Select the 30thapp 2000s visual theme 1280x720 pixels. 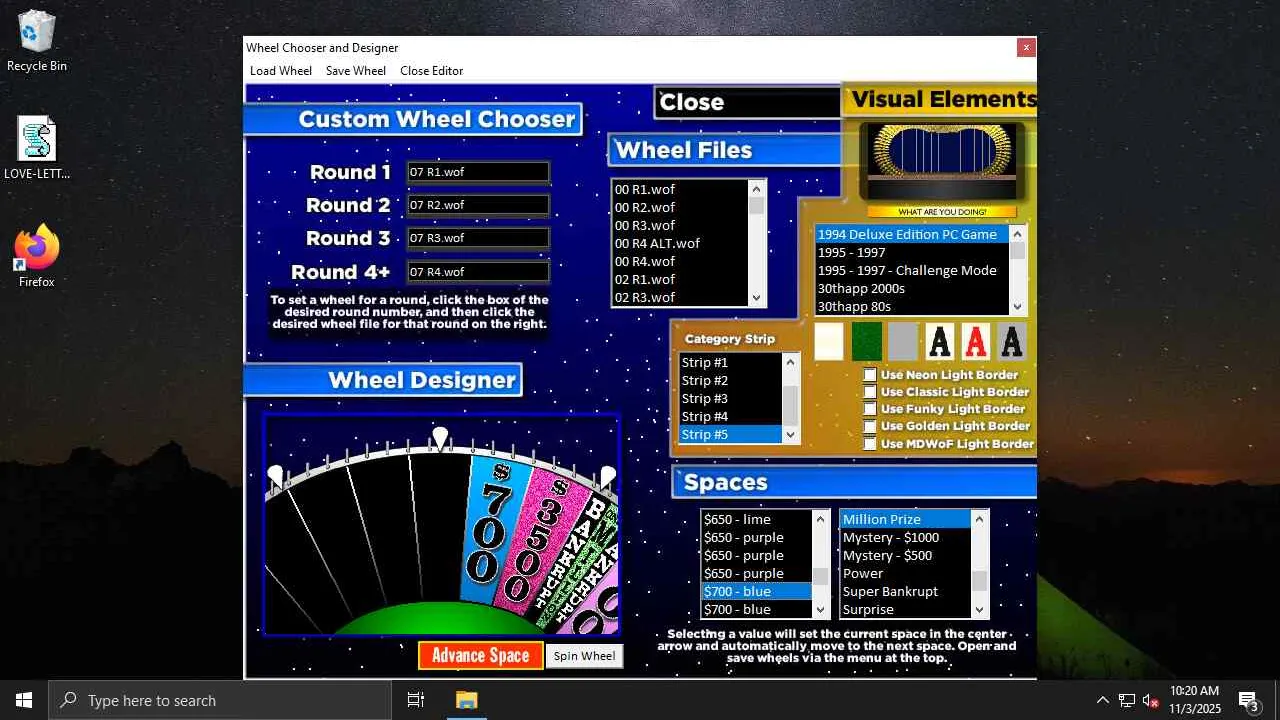(912, 288)
